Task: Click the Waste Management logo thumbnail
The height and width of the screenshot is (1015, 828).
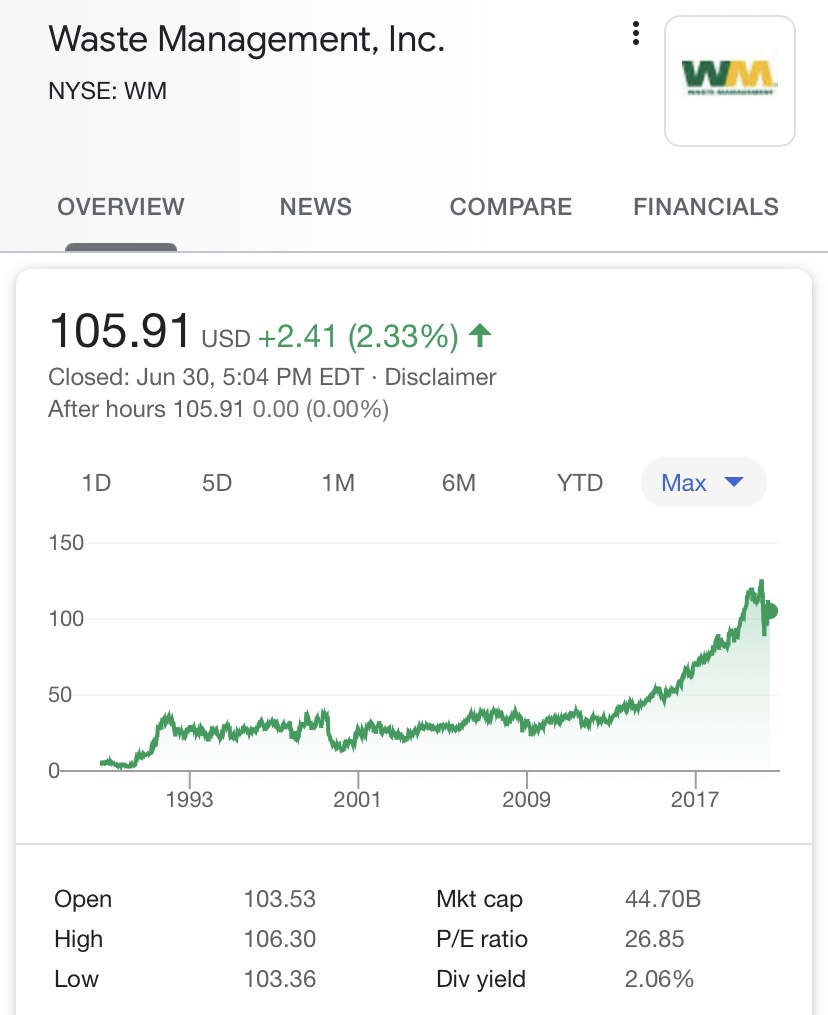Action: tap(729, 81)
